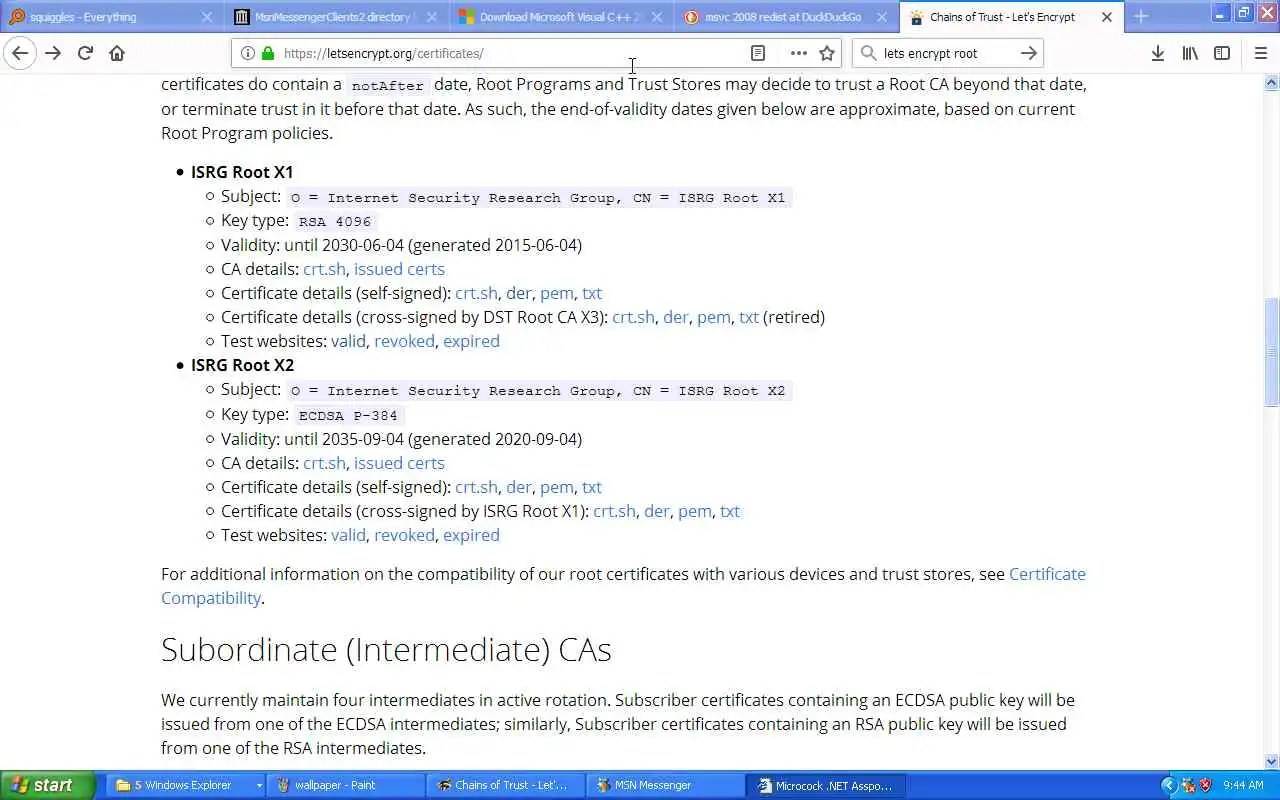Open ISRG Root X1 expired test website
The height and width of the screenshot is (800, 1280).
[471, 341]
